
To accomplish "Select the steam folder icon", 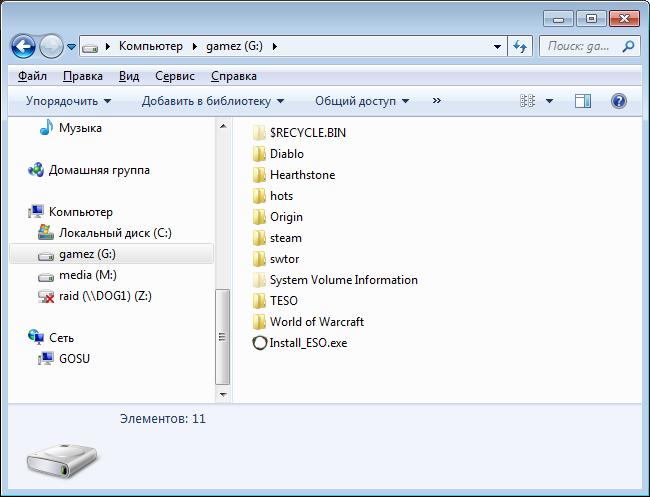I will point(259,238).
